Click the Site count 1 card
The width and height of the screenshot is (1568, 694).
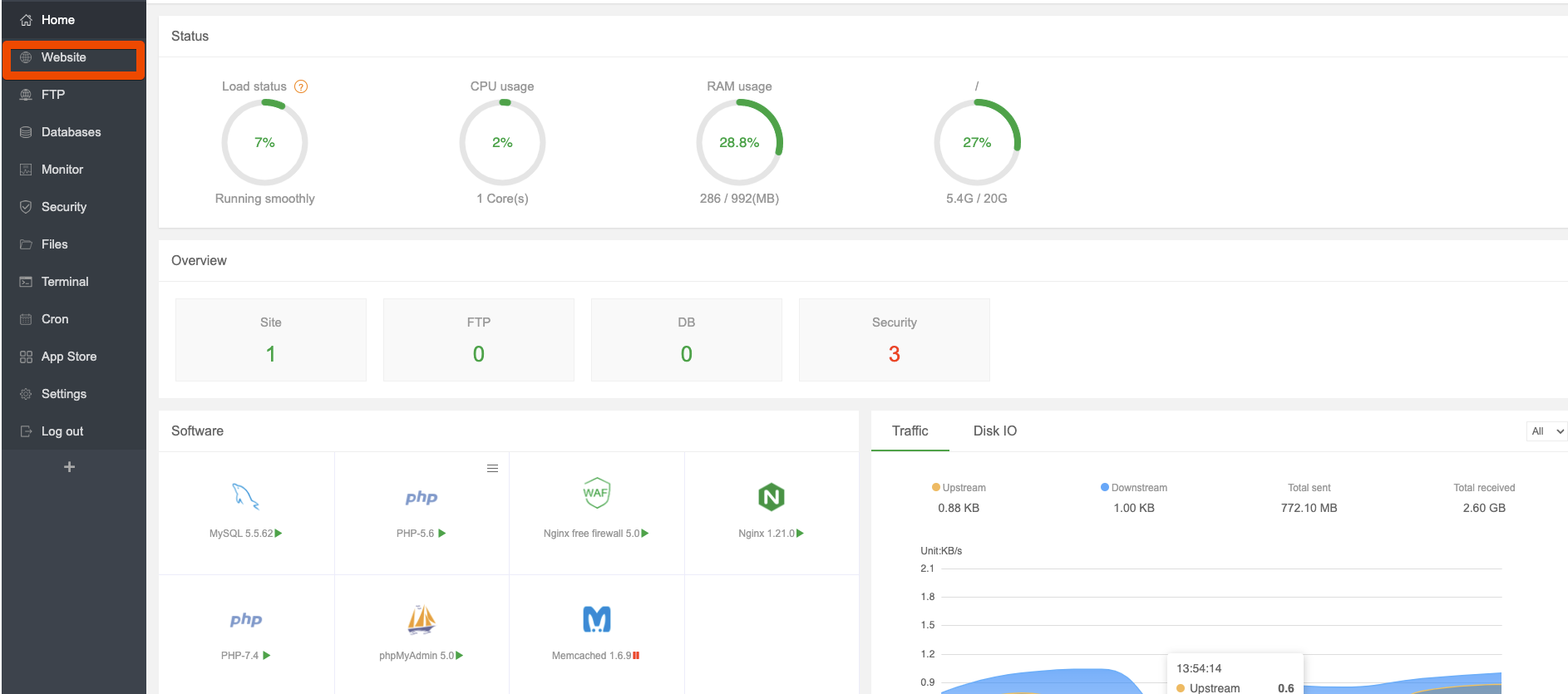point(271,340)
